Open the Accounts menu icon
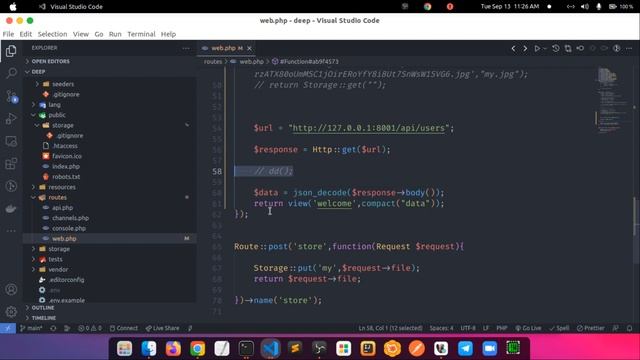 11,289
